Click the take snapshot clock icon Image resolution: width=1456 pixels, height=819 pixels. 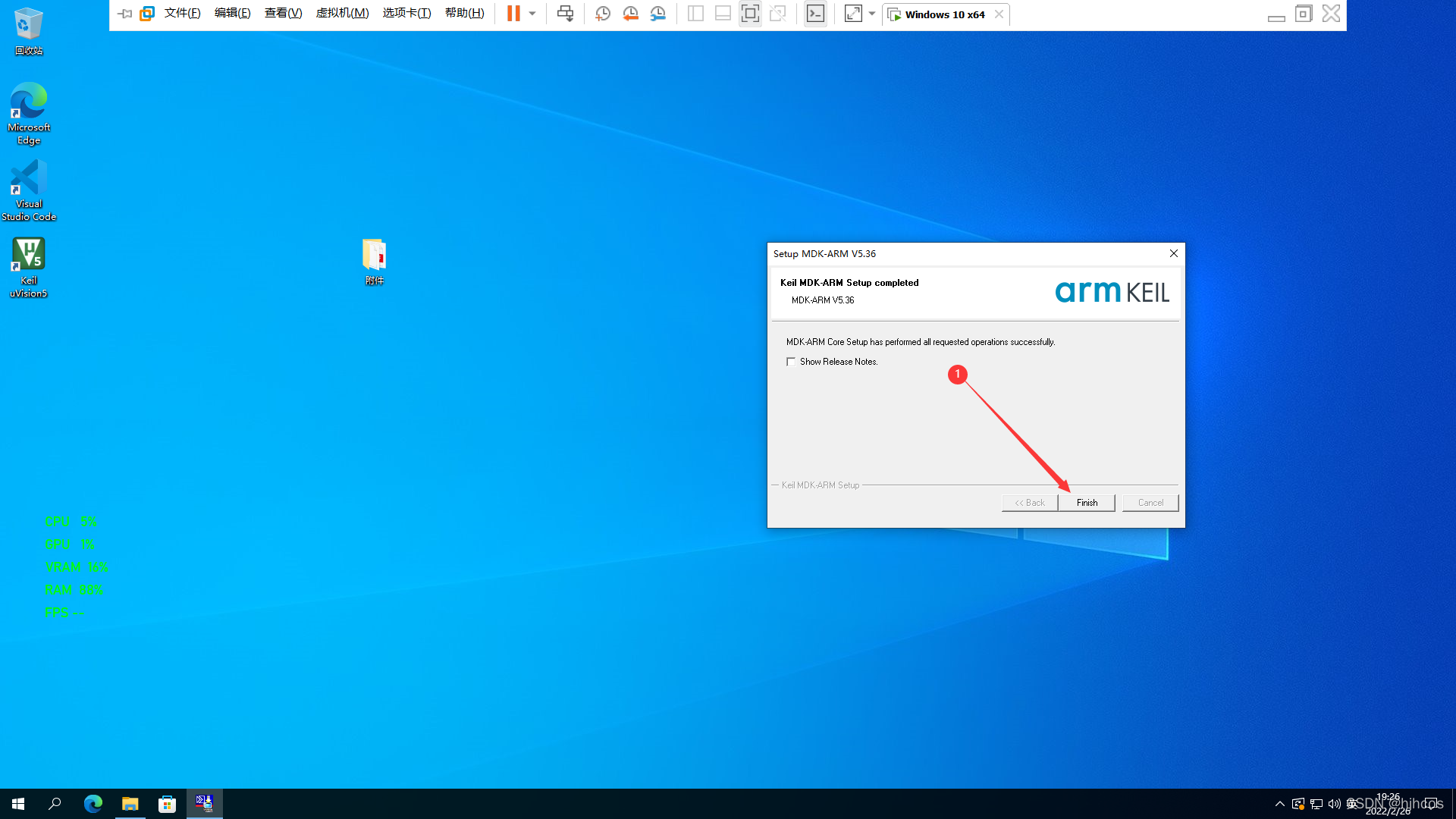603,14
